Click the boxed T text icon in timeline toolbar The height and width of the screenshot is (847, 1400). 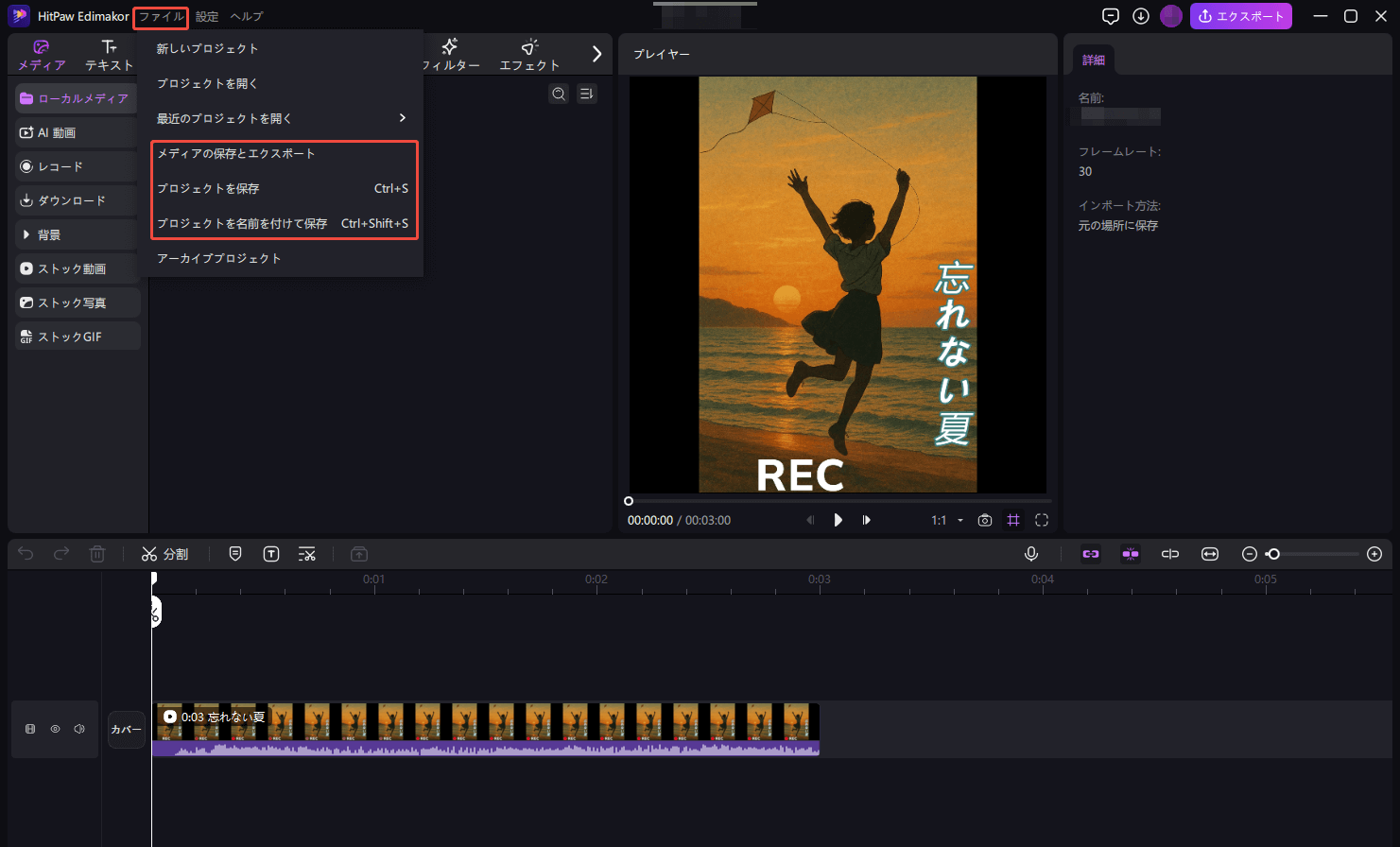tap(271, 554)
